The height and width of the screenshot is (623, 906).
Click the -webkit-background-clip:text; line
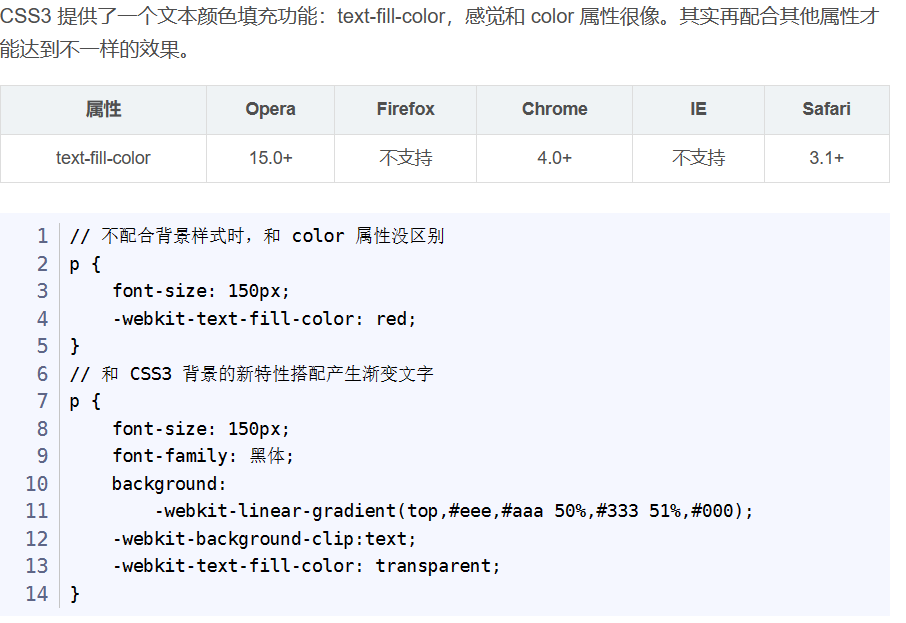pos(264,539)
